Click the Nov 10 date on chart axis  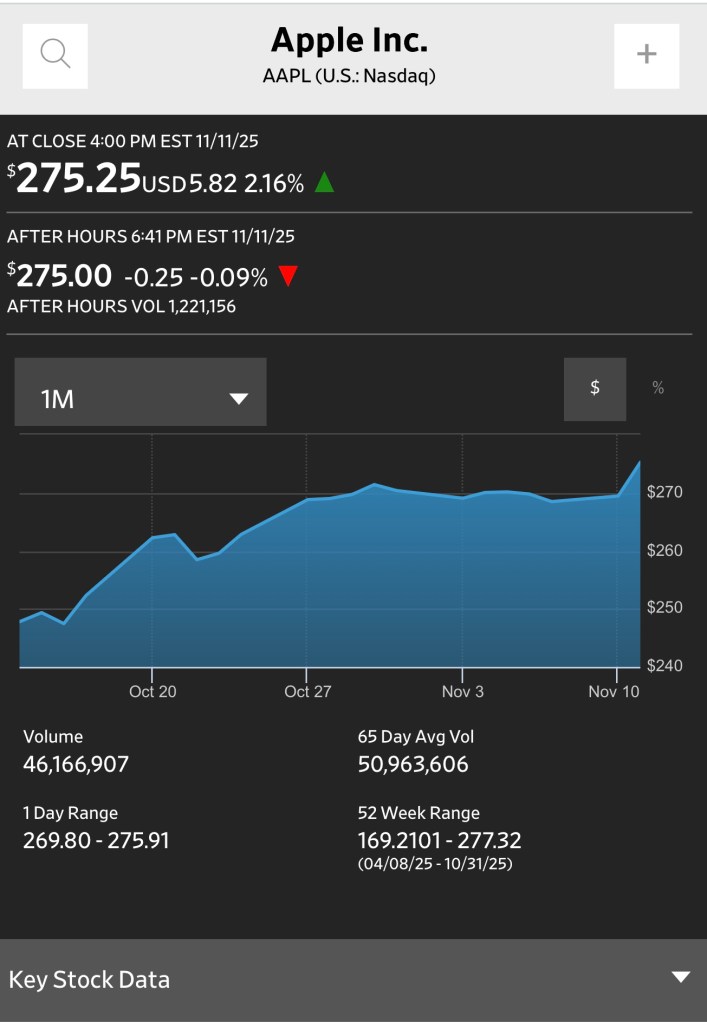[x=614, y=691]
